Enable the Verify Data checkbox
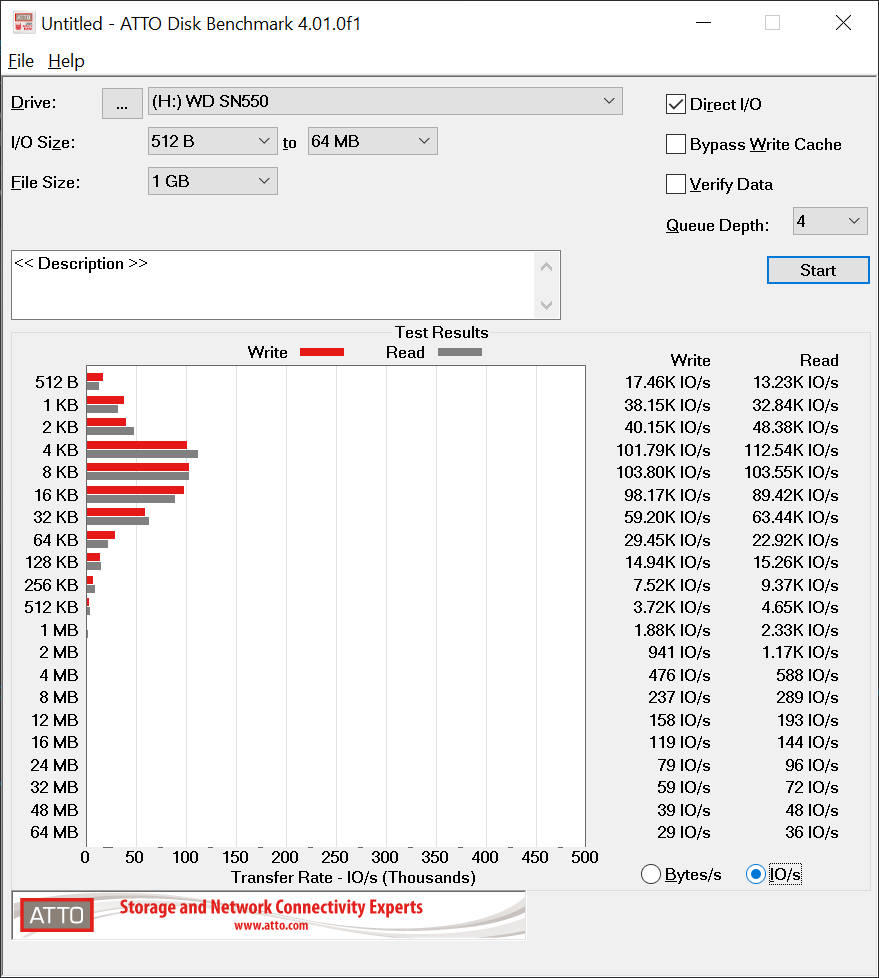879x978 pixels. [676, 184]
